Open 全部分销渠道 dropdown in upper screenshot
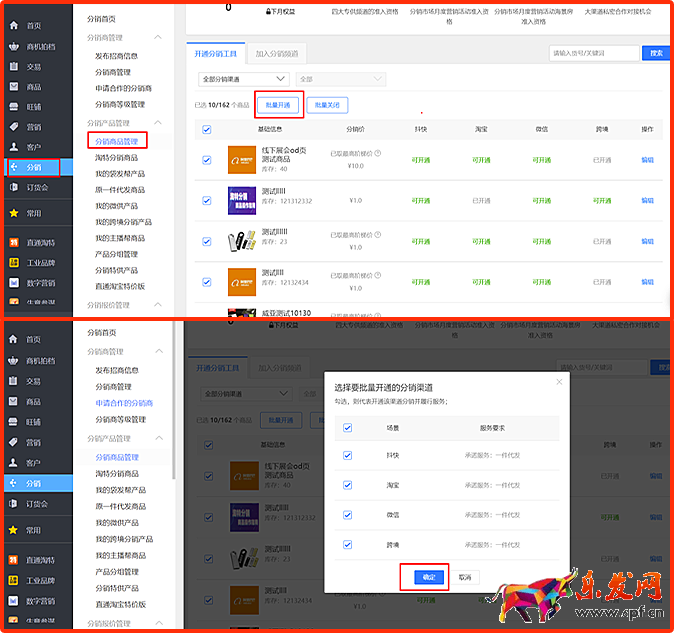Screen dimensions: 674x633 click(243, 79)
